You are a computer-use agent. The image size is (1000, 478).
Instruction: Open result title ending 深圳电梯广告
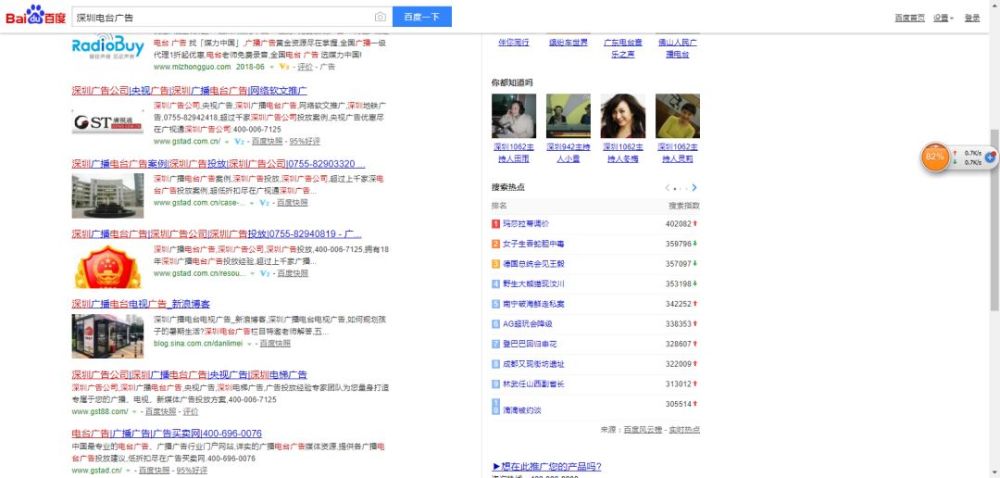(x=189, y=374)
